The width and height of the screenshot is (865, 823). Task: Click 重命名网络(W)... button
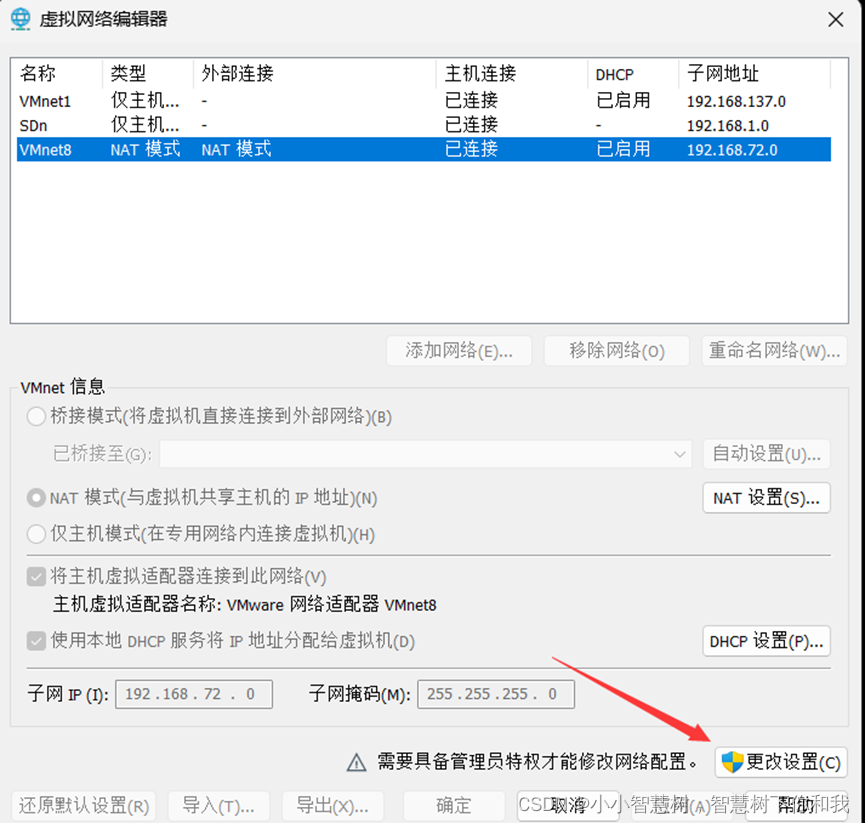tap(774, 351)
